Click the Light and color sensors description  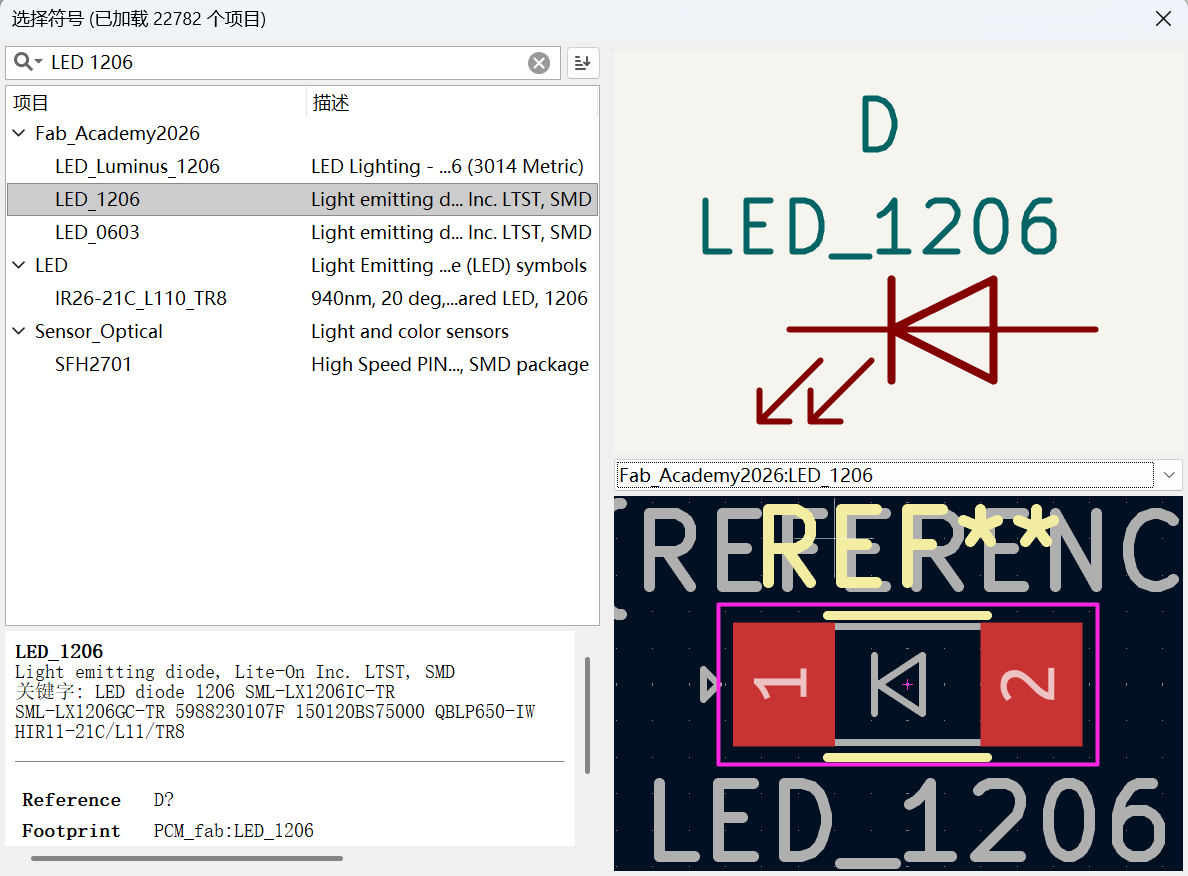tap(410, 331)
